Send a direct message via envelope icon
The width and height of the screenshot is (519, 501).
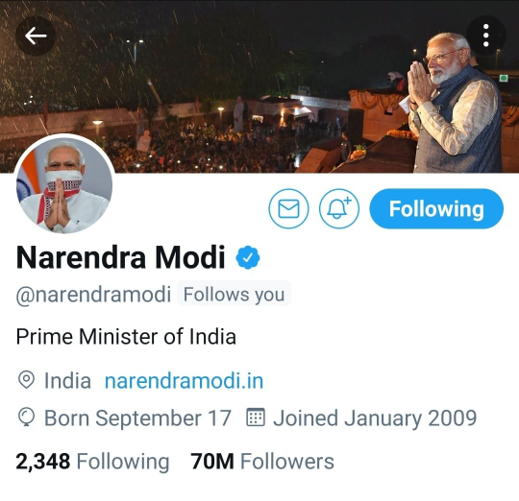[x=289, y=209]
